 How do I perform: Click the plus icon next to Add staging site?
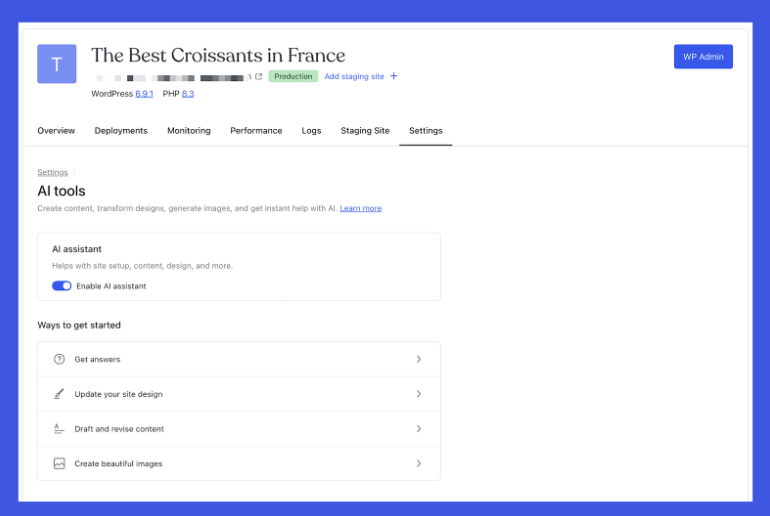394,76
